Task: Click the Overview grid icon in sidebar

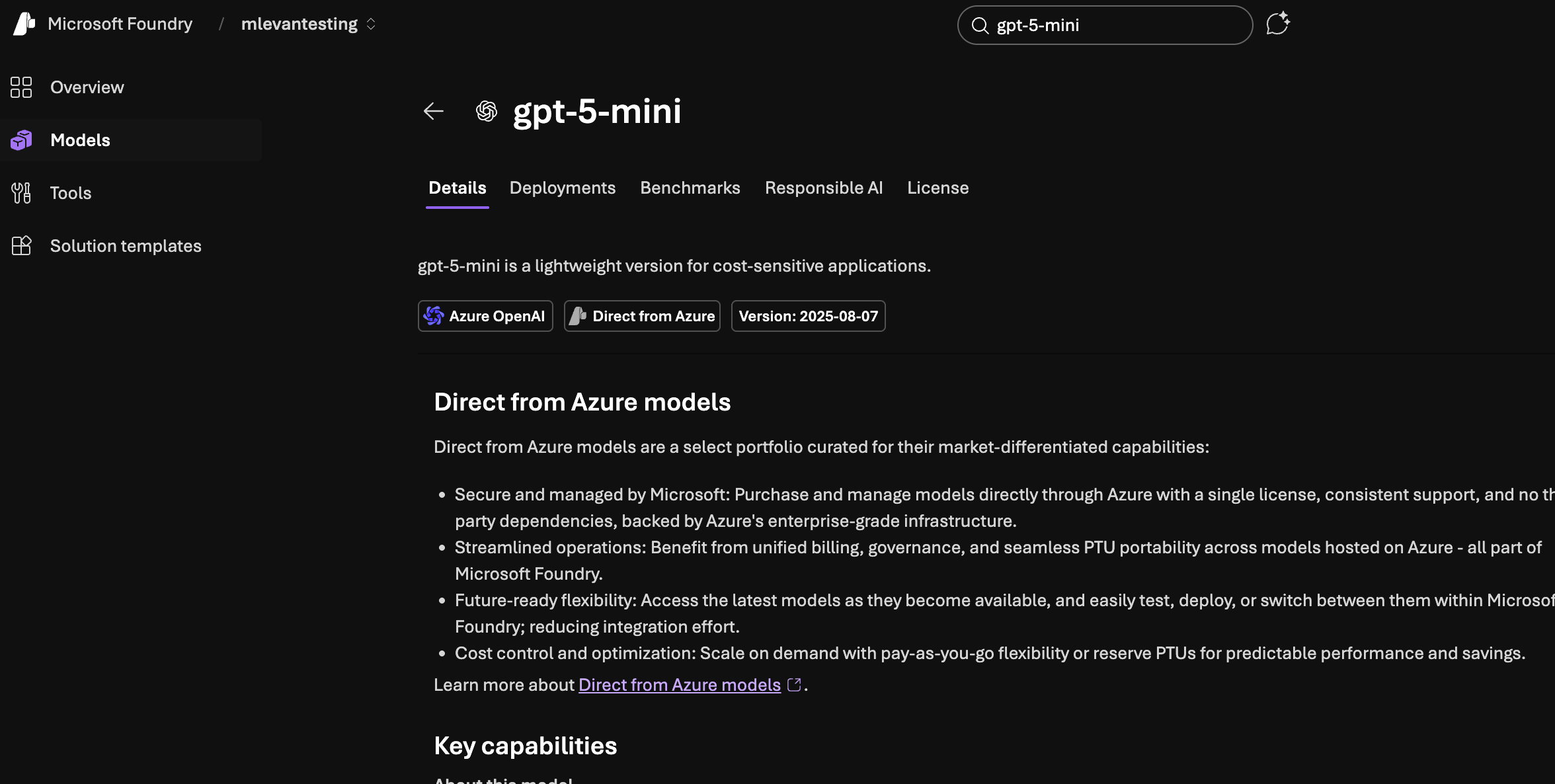Action: [21, 87]
